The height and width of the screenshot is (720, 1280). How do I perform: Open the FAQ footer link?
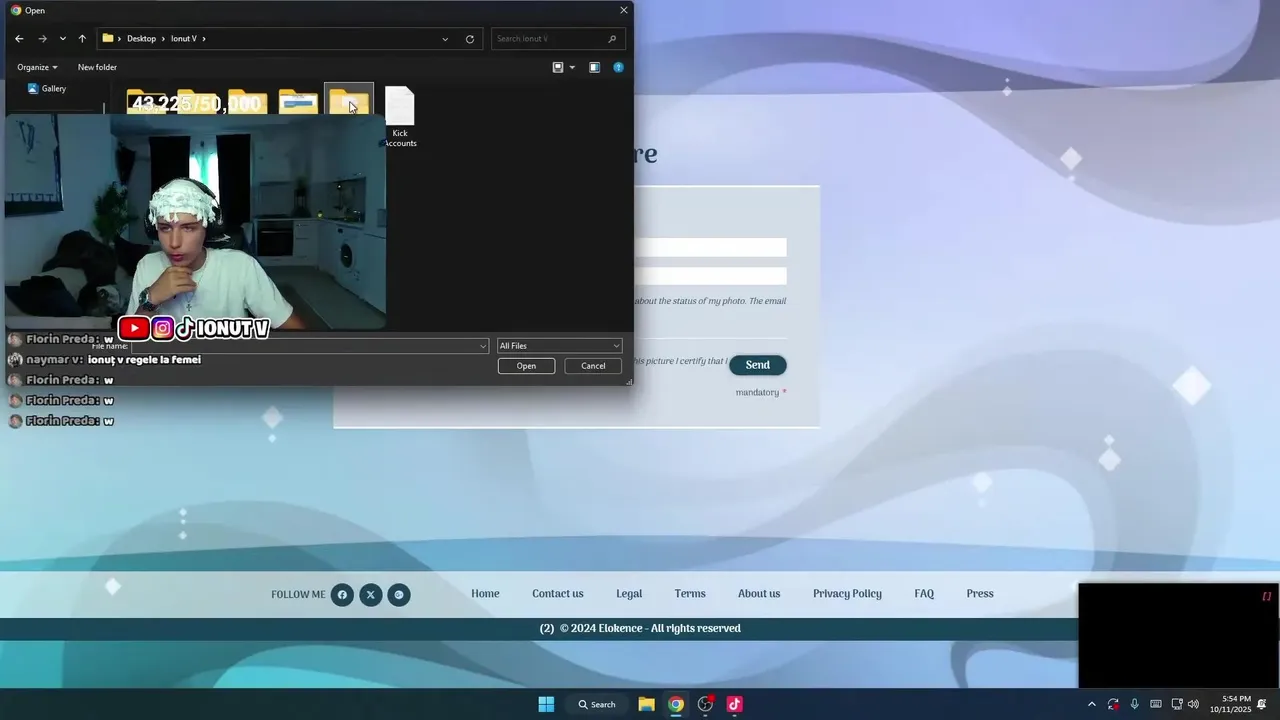coord(924,594)
